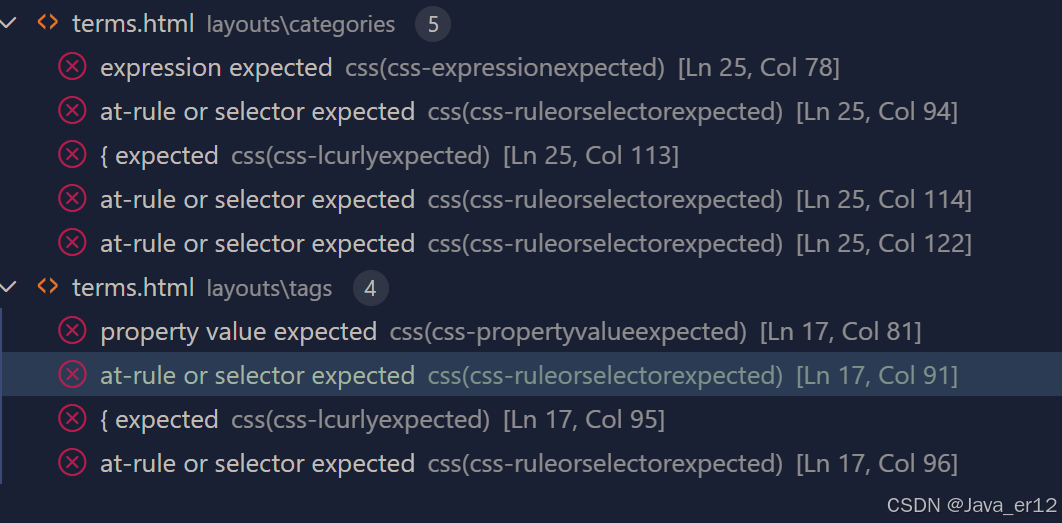Click error icon beside '{ expected' at Col 113

pos(72,155)
